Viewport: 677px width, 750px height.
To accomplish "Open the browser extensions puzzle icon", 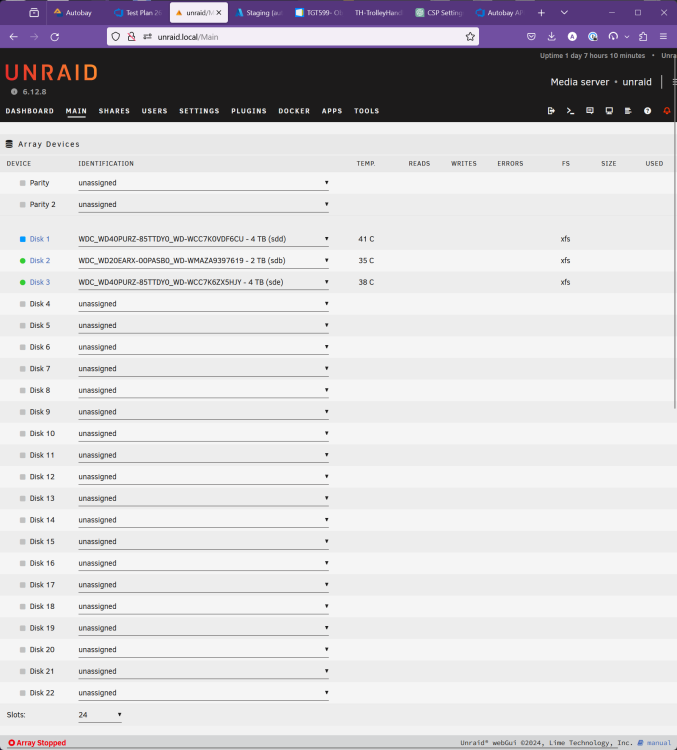I will pos(643,37).
